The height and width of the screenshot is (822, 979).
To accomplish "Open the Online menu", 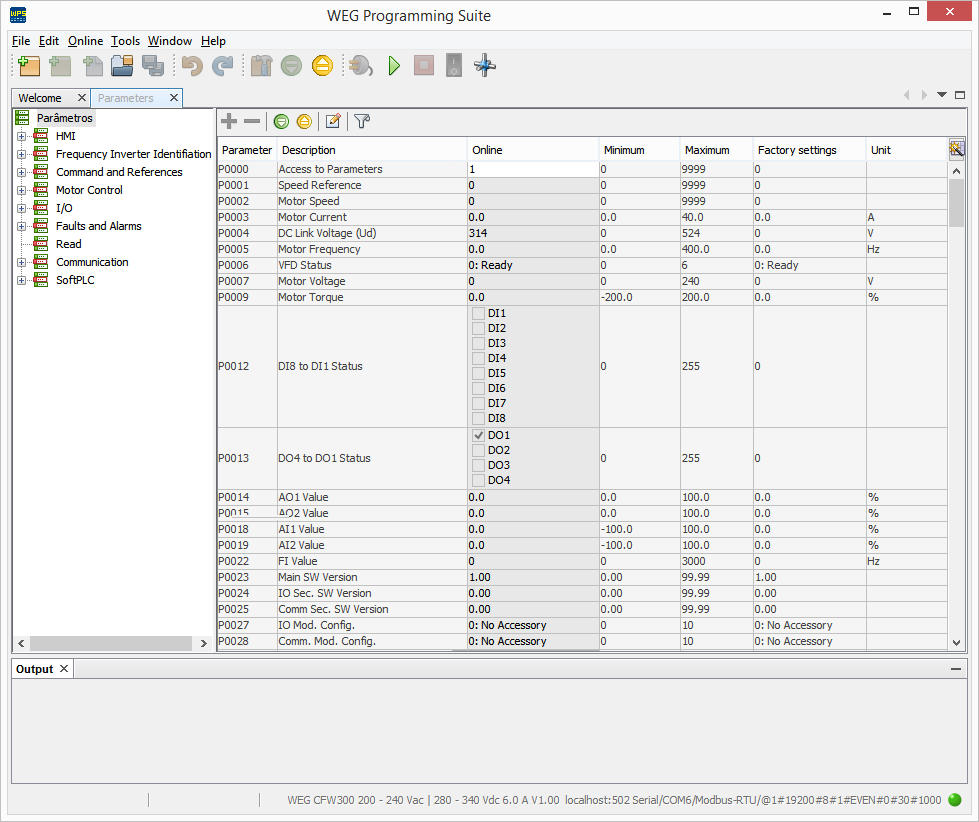I will (85, 41).
